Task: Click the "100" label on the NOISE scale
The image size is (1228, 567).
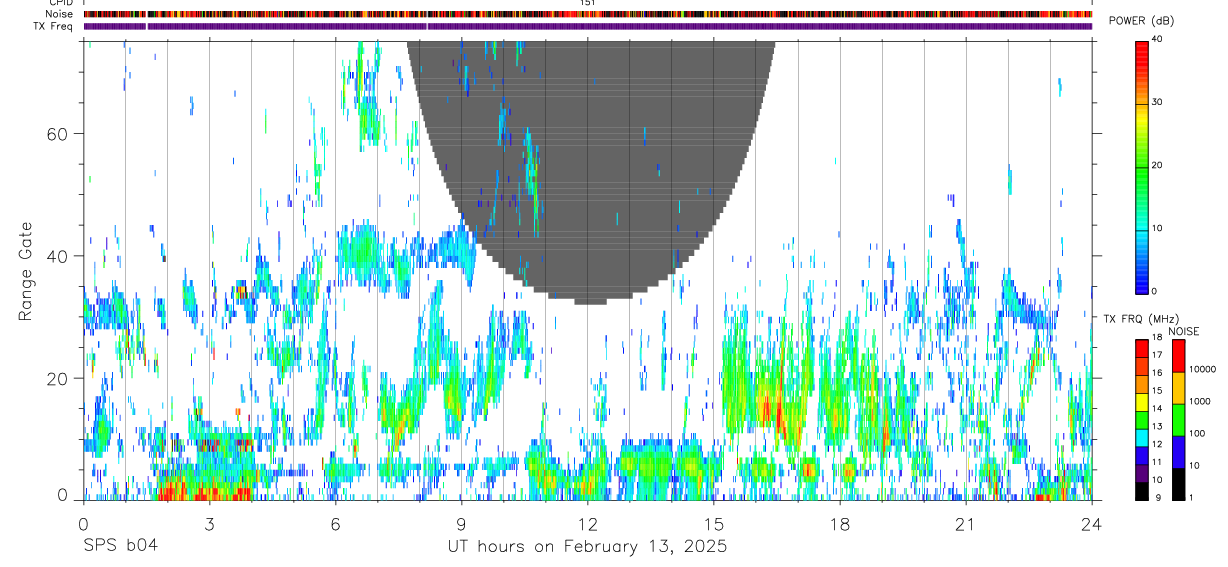Action: (x=1197, y=433)
